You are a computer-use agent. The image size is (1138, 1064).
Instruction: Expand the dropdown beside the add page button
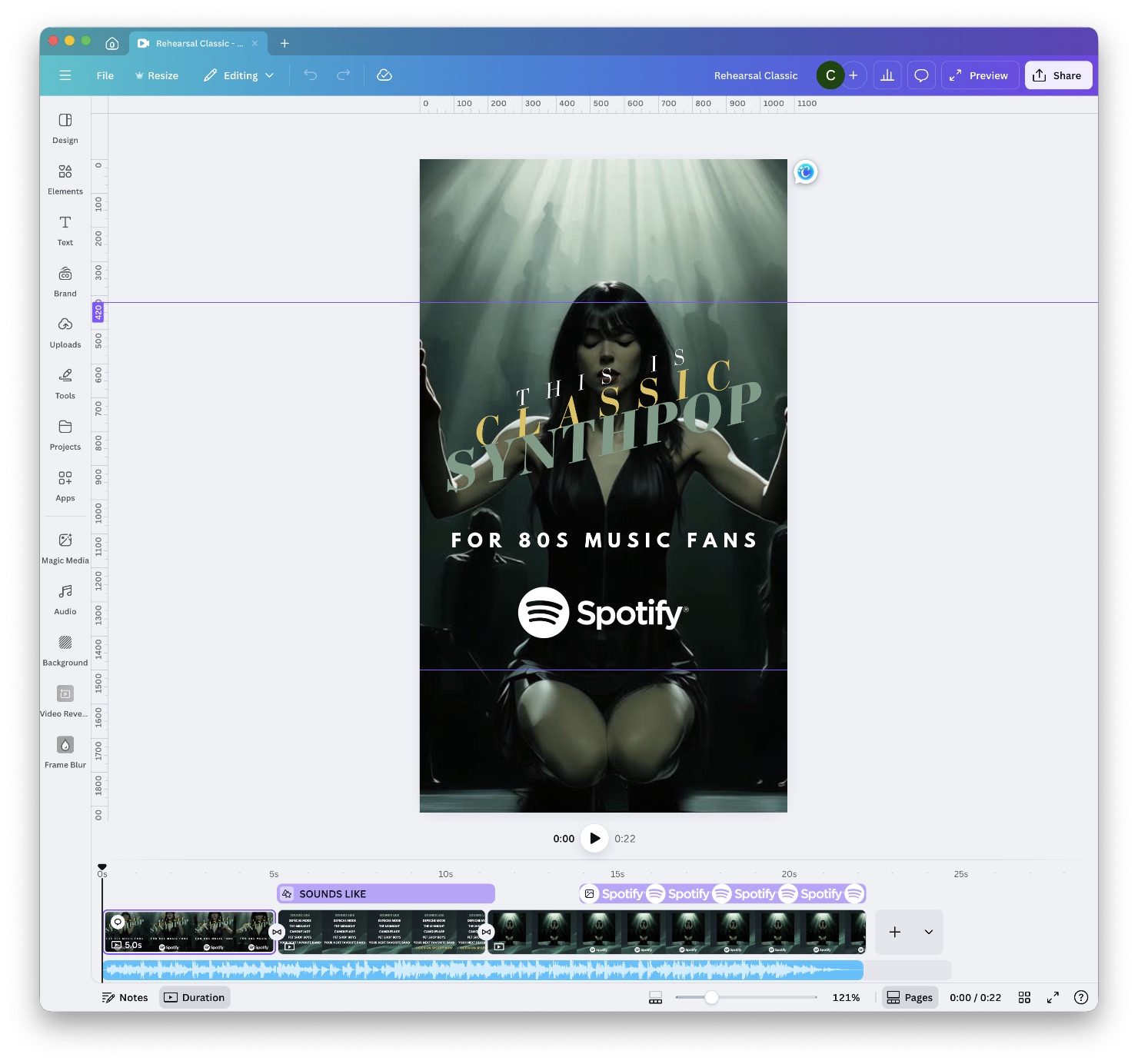tap(928, 932)
